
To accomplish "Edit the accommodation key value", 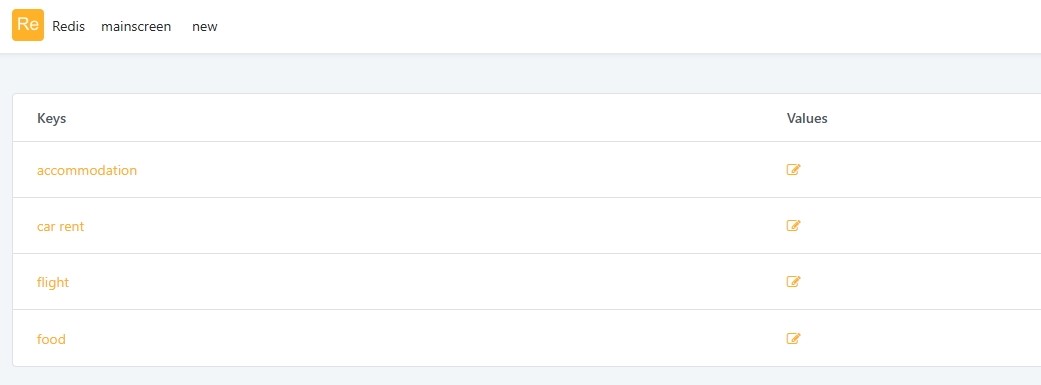I will pyautogui.click(x=793, y=169).
